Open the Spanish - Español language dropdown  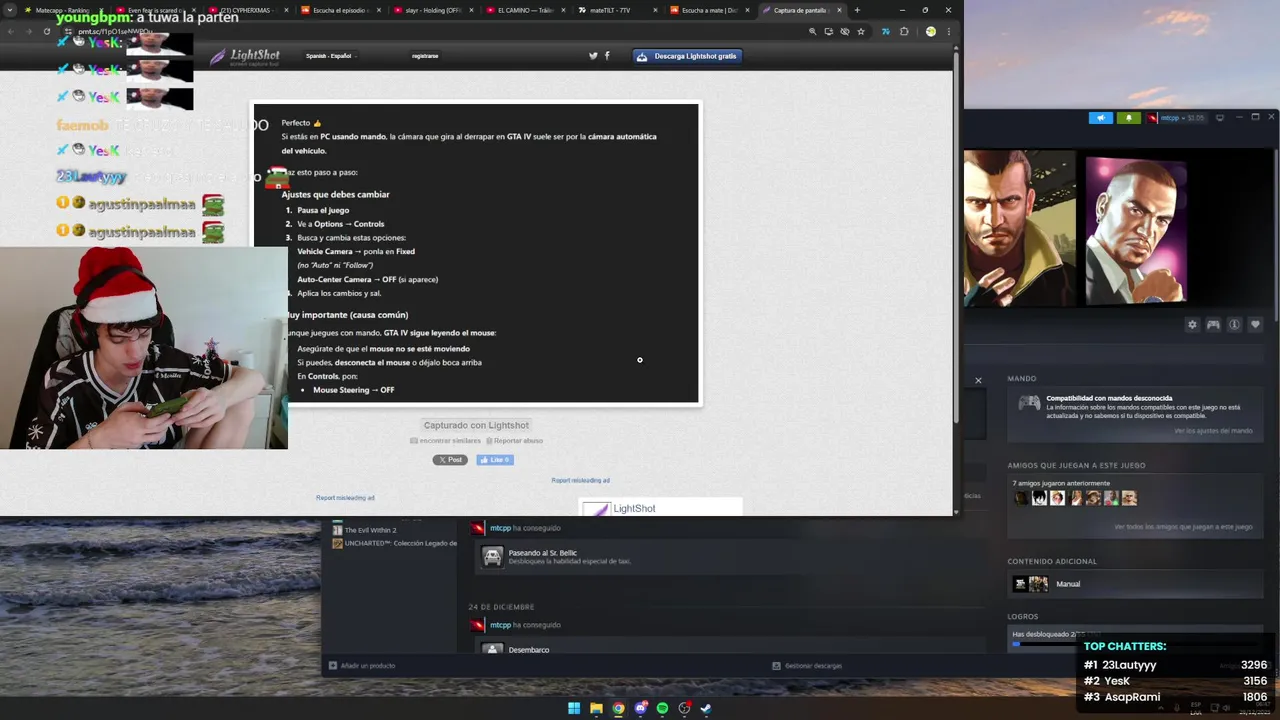pyautogui.click(x=330, y=56)
